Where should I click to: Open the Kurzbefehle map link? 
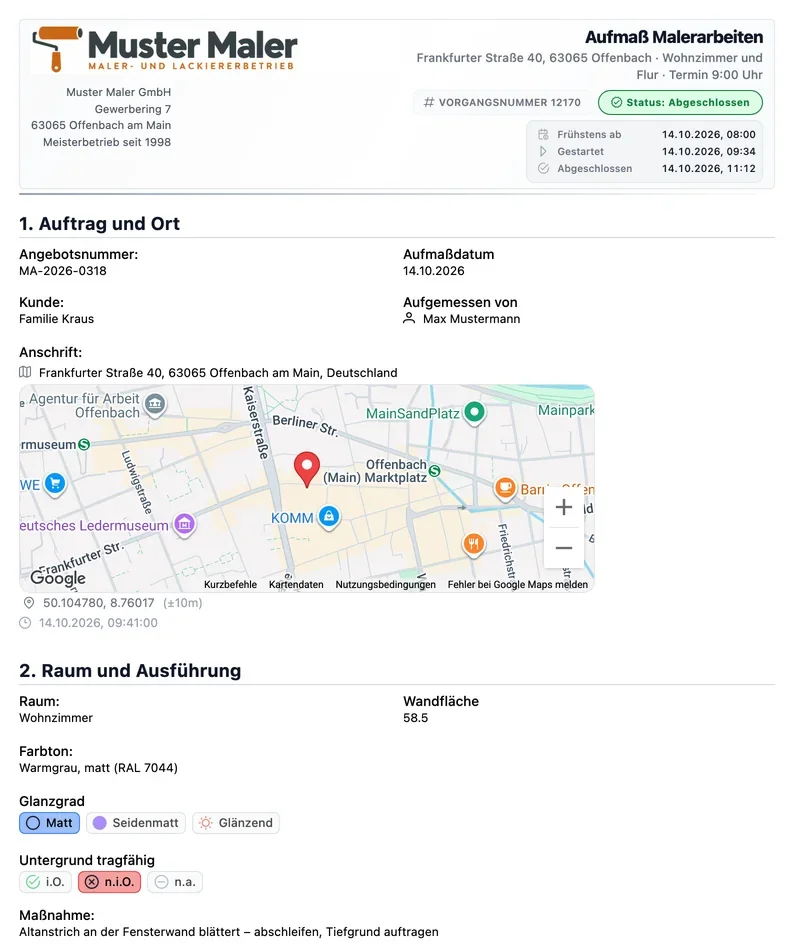click(x=230, y=585)
